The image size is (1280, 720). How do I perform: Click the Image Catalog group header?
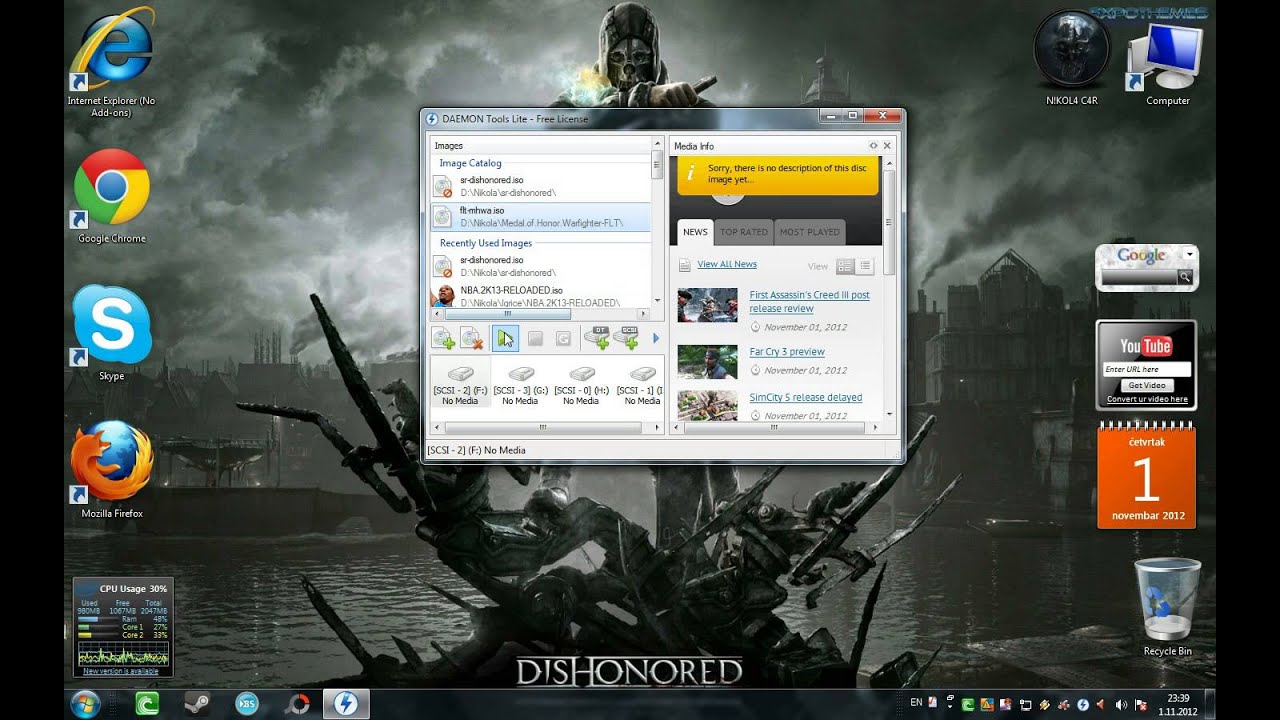[471, 163]
